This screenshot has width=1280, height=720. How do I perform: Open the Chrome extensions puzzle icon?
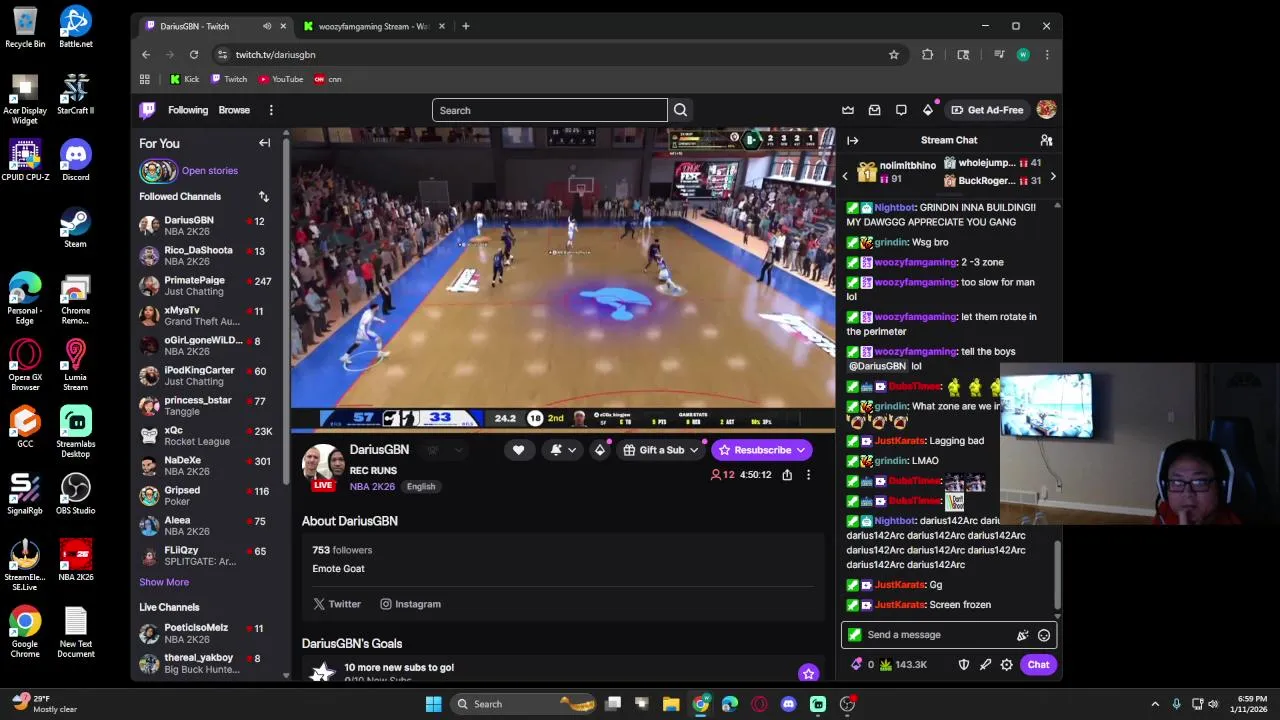[927, 55]
